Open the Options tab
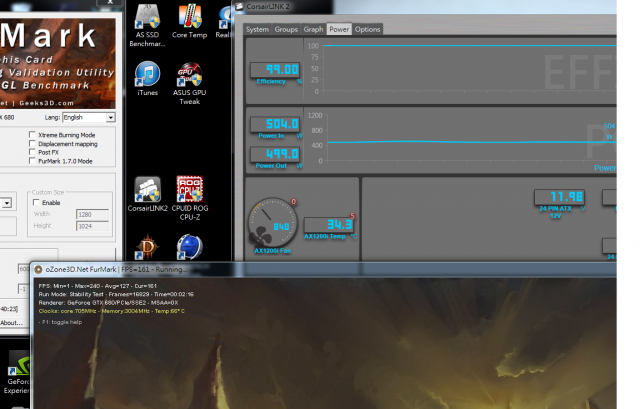This screenshot has width=640, height=409. pos(367,29)
